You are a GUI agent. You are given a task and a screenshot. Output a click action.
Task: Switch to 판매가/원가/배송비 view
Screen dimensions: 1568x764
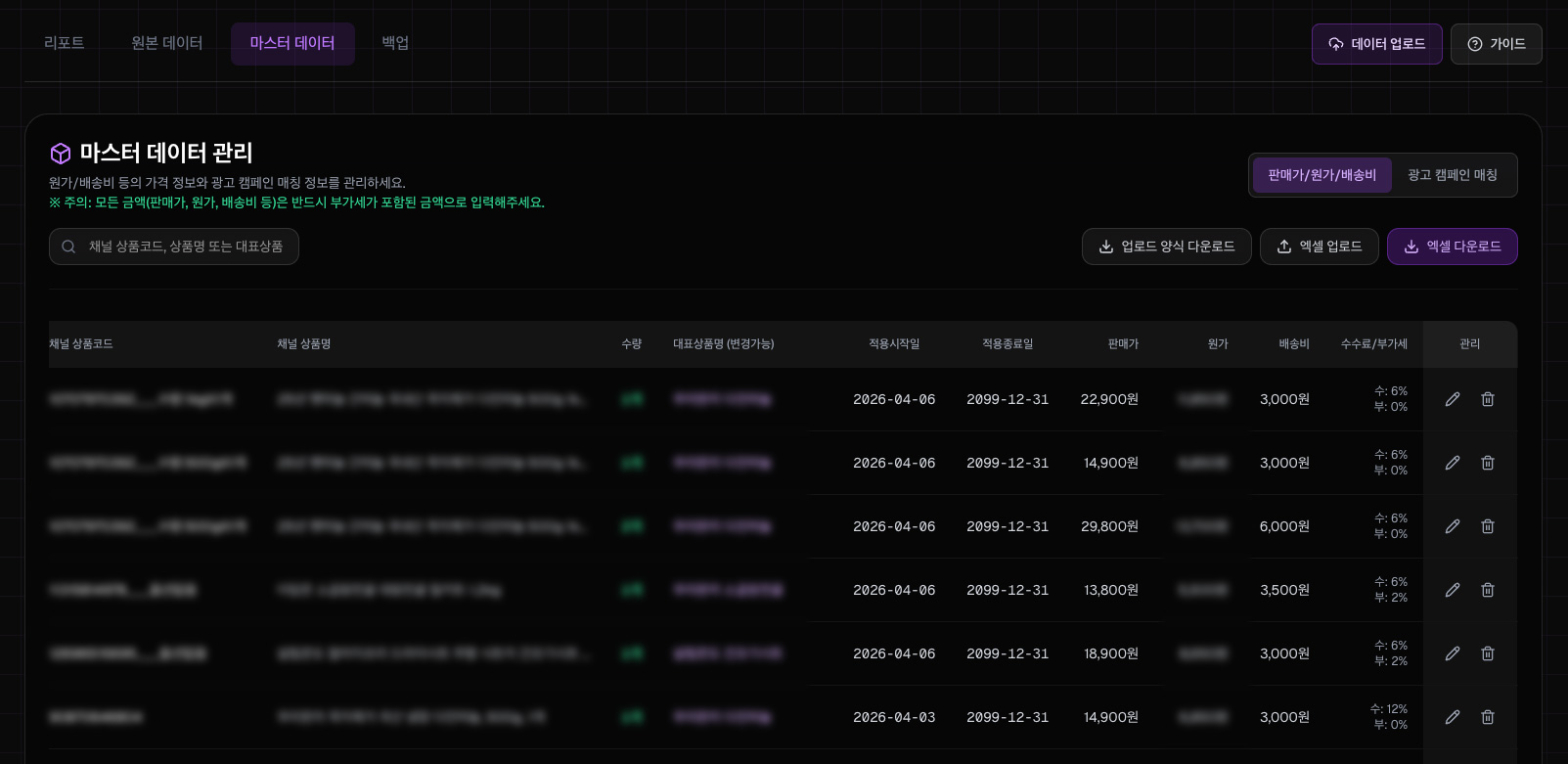(x=1322, y=175)
